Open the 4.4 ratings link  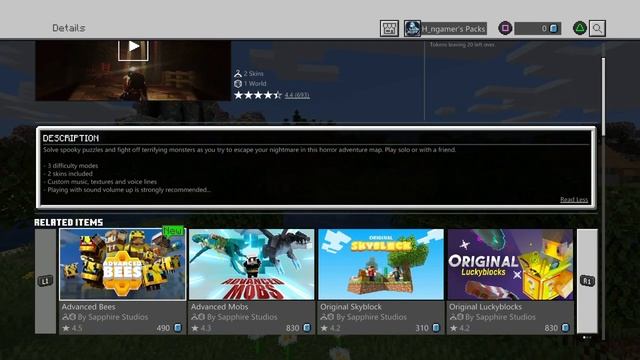click(297, 95)
